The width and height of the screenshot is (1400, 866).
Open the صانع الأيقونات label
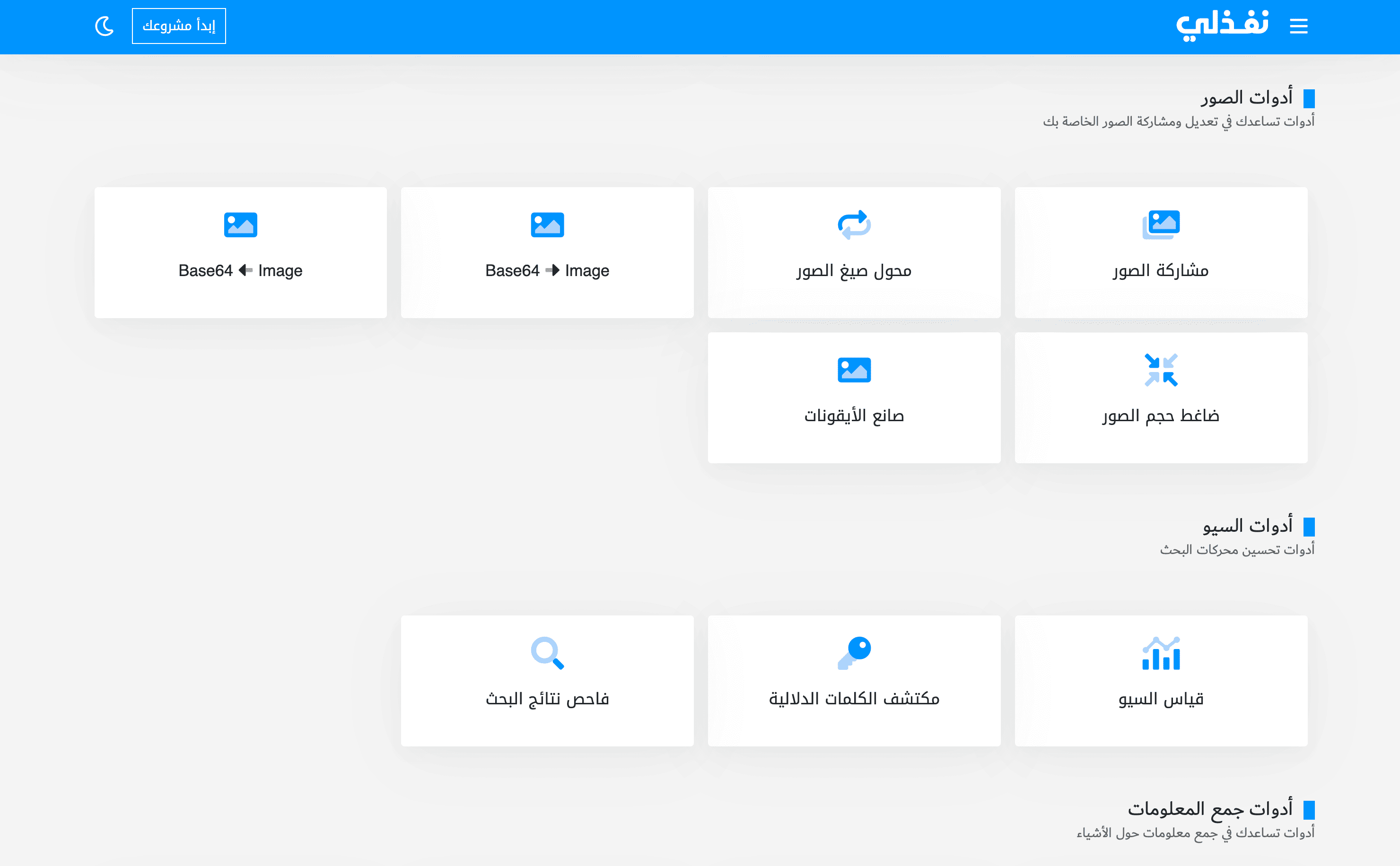(854, 416)
